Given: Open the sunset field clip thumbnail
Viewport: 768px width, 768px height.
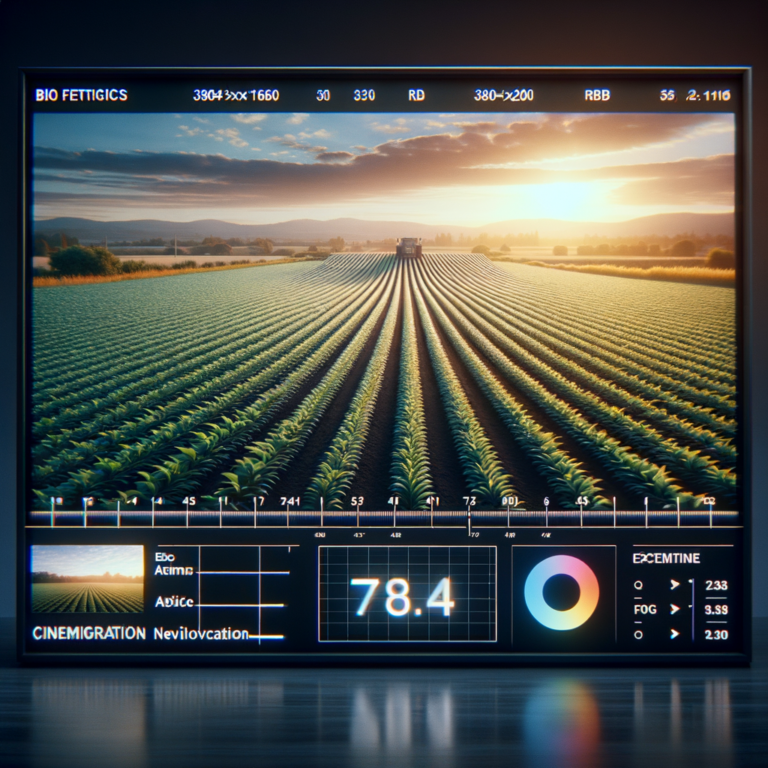Looking at the screenshot, I should coord(88,579).
